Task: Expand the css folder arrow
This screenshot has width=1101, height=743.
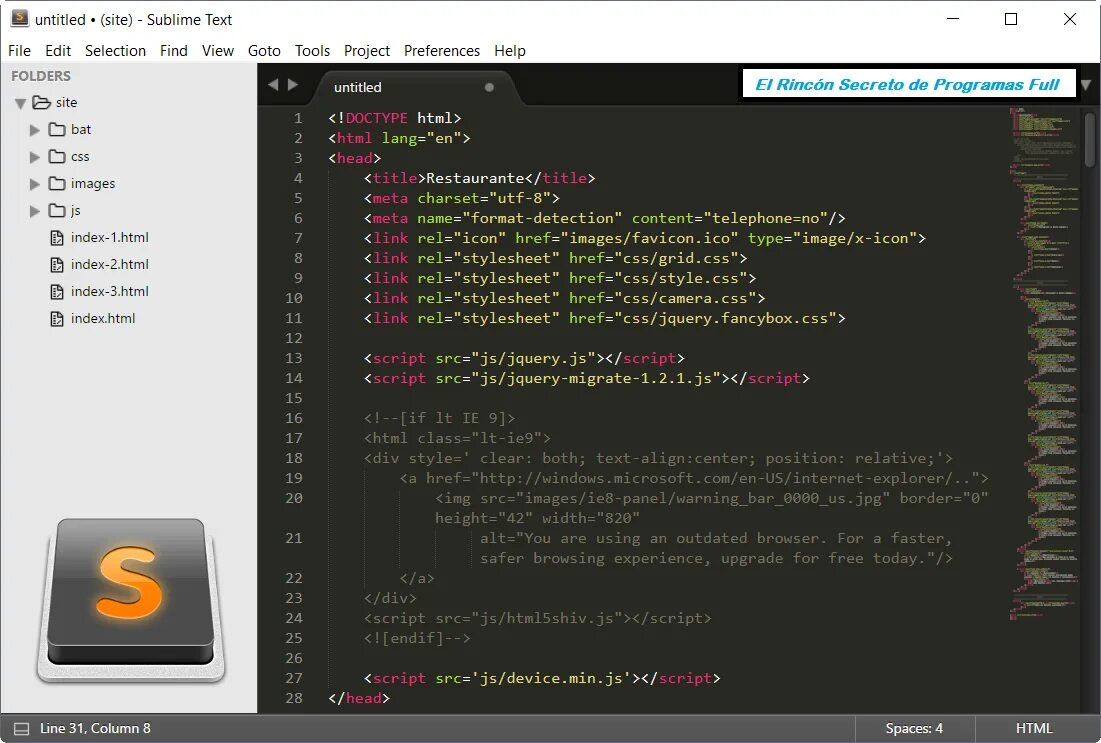Action: click(x=34, y=157)
